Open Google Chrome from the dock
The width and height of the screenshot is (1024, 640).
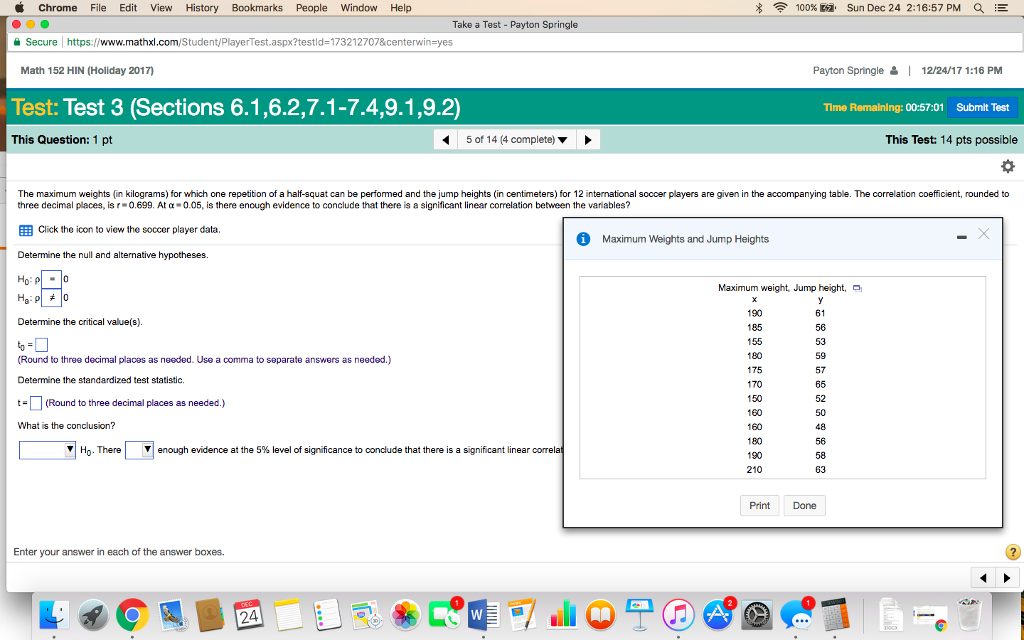[133, 615]
